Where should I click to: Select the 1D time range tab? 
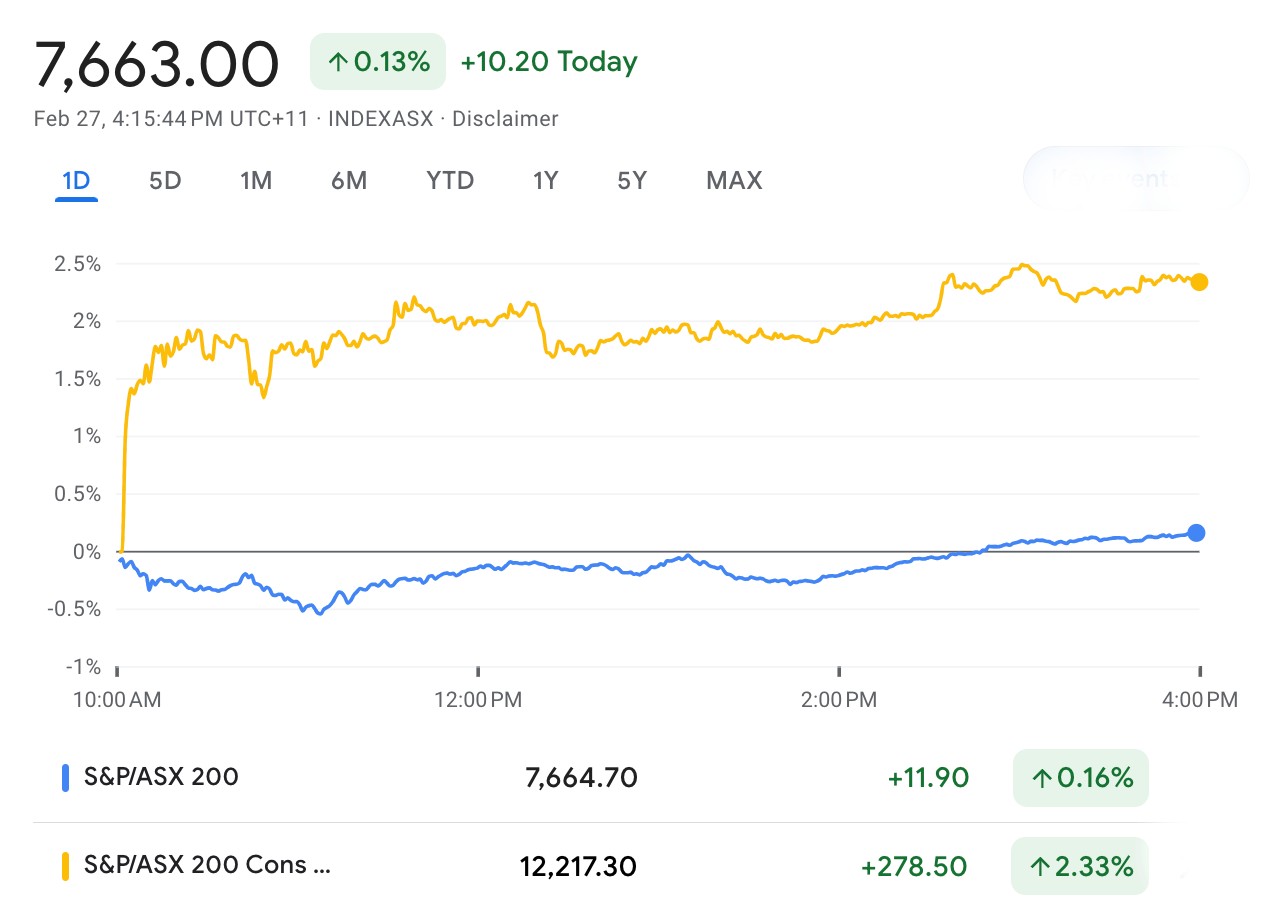pyautogui.click(x=76, y=181)
